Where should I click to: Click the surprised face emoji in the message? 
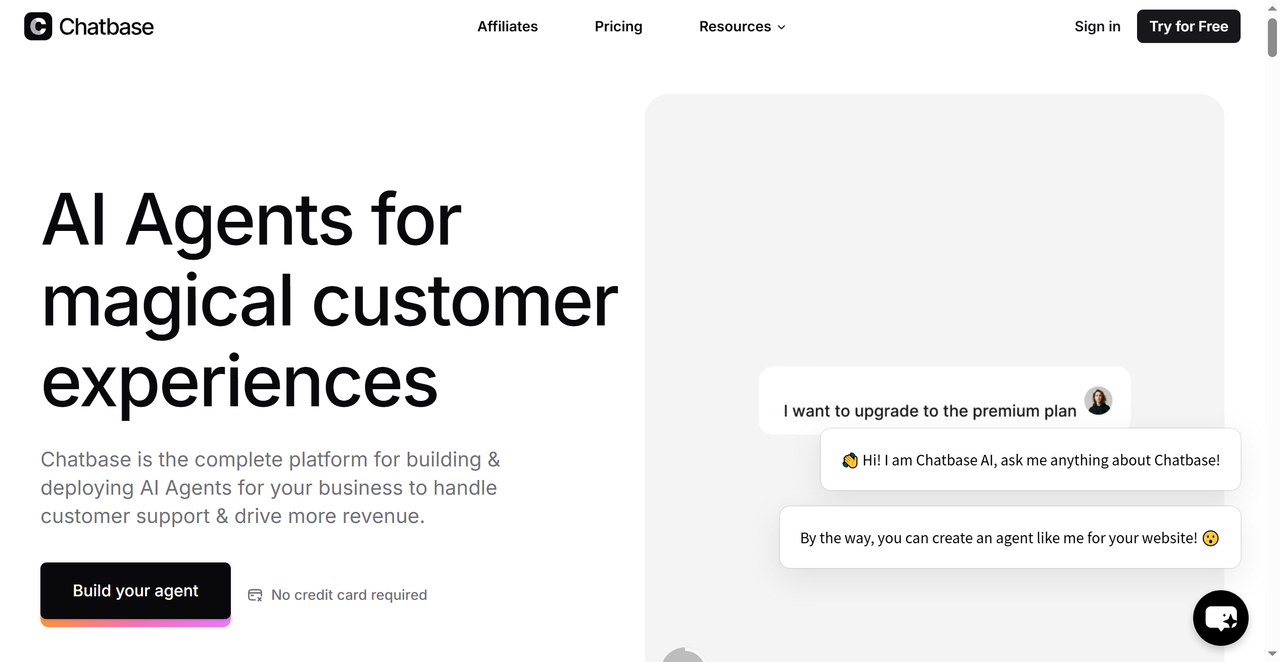tap(1211, 538)
